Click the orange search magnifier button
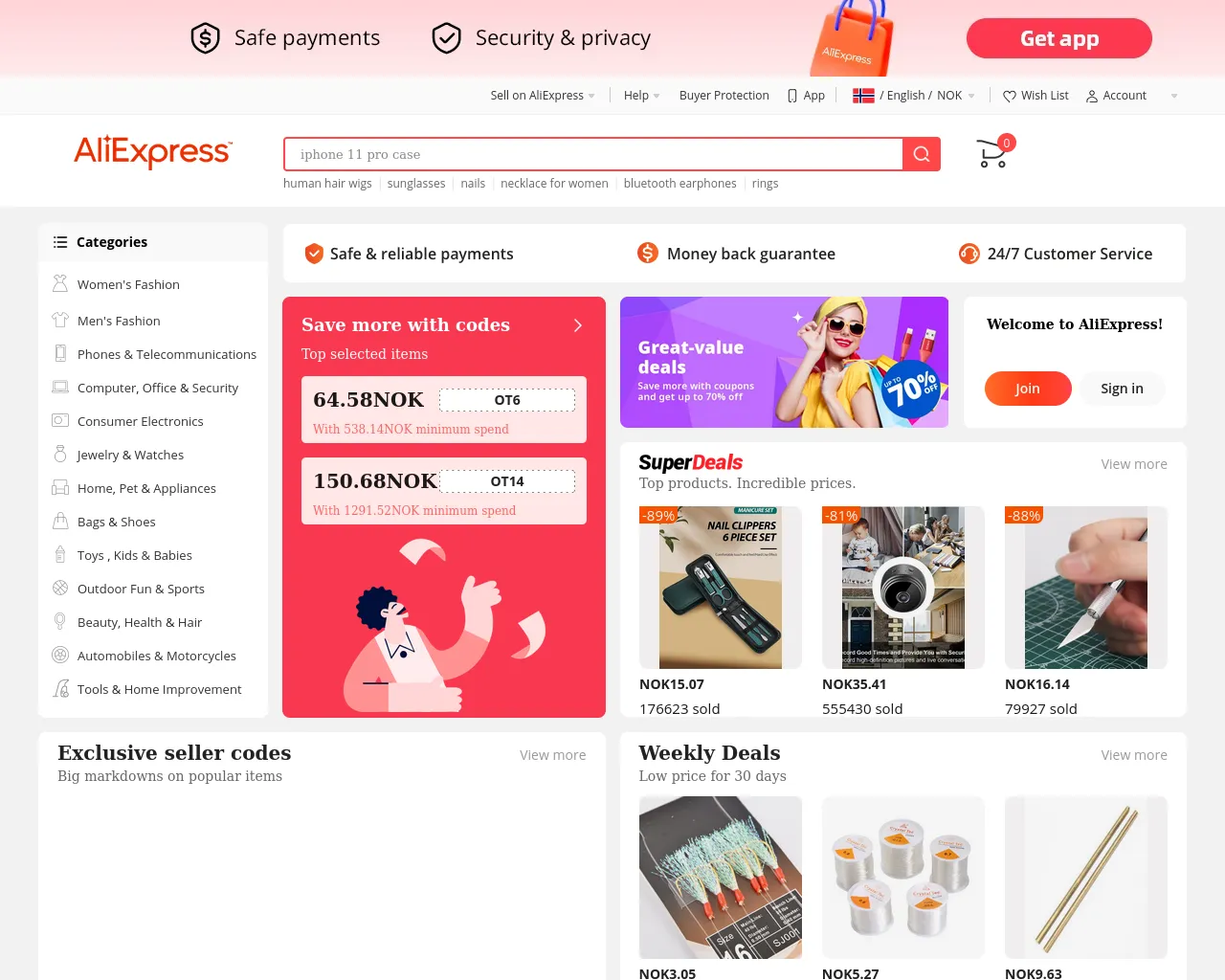The width and height of the screenshot is (1225, 980). tap(922, 154)
